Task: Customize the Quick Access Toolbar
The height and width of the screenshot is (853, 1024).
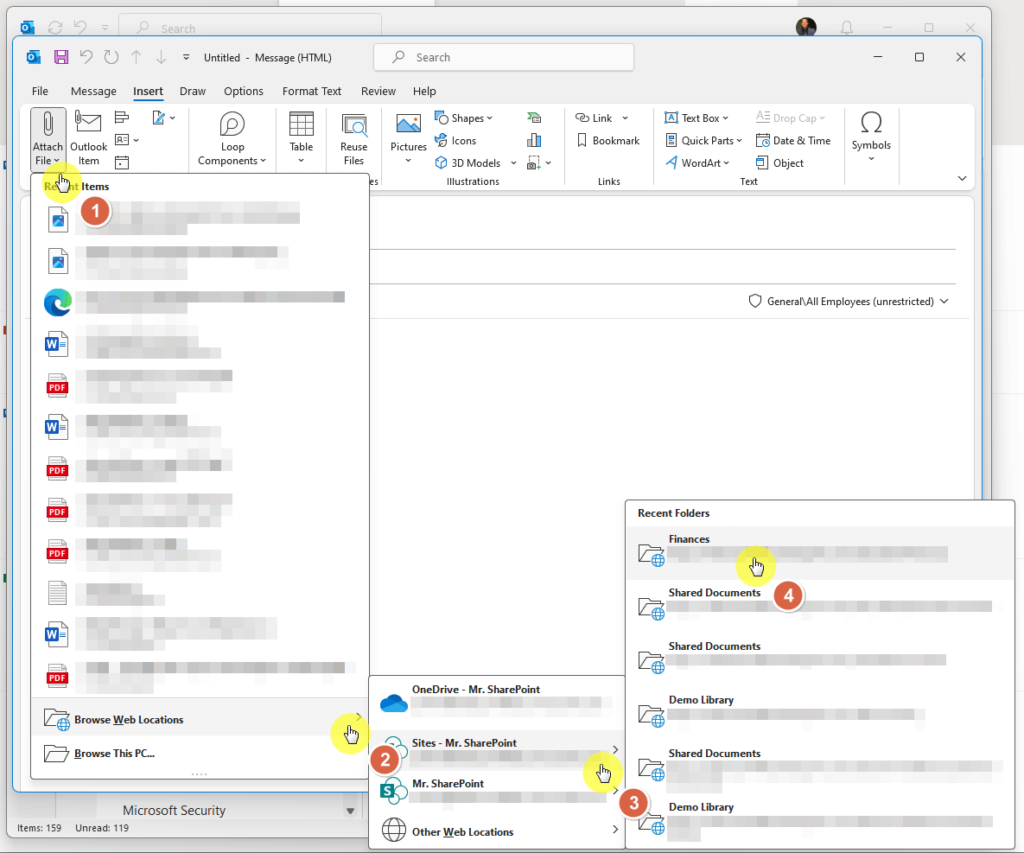Action: [x=186, y=57]
